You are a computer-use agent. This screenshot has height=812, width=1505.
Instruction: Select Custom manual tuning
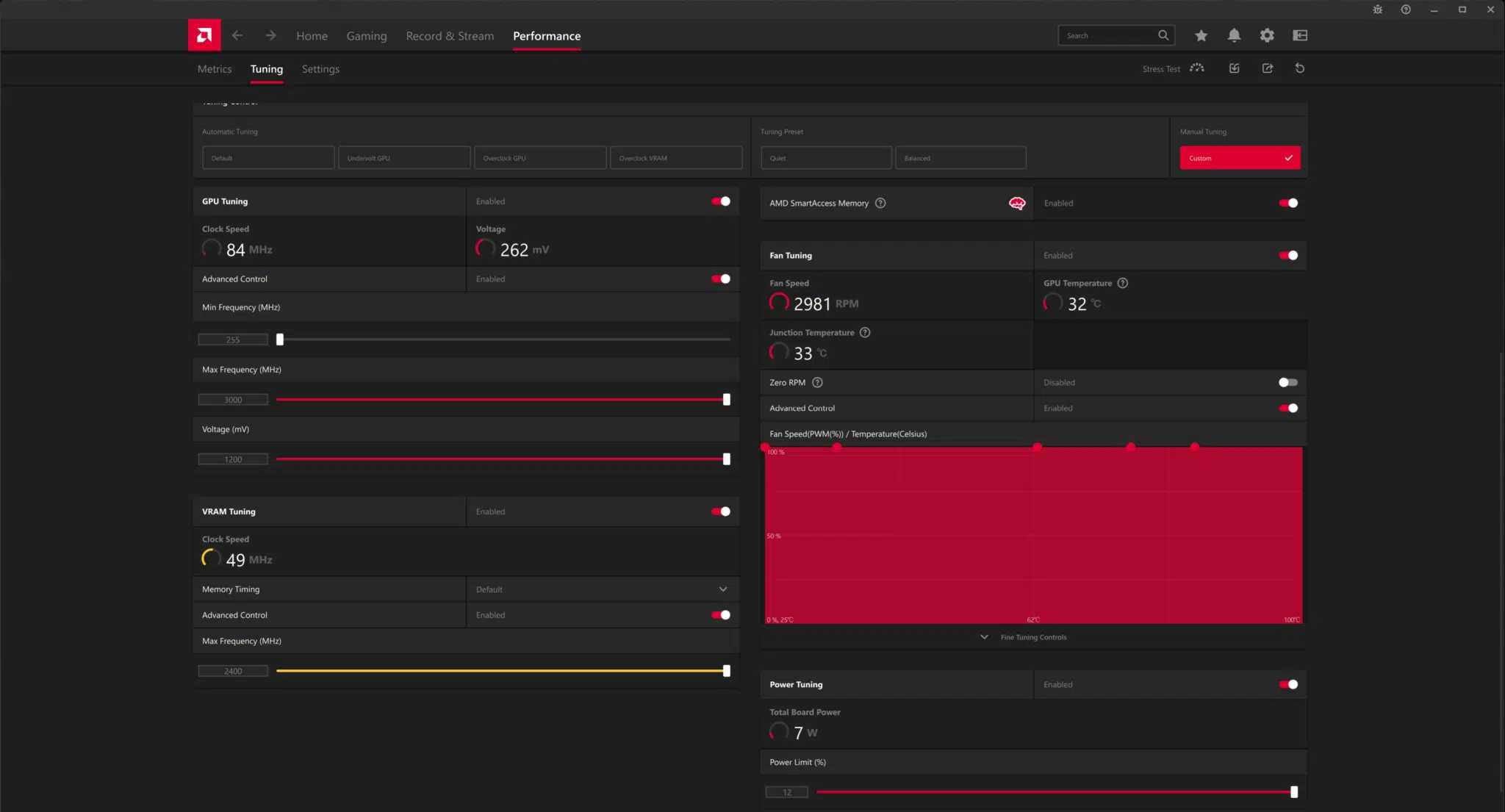point(1240,158)
